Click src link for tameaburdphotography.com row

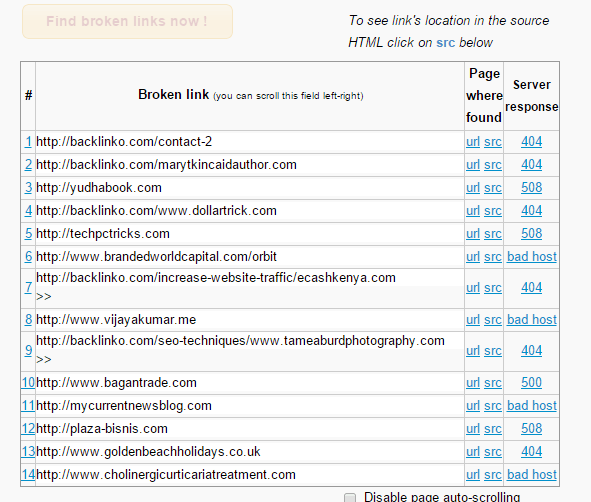tap(493, 351)
